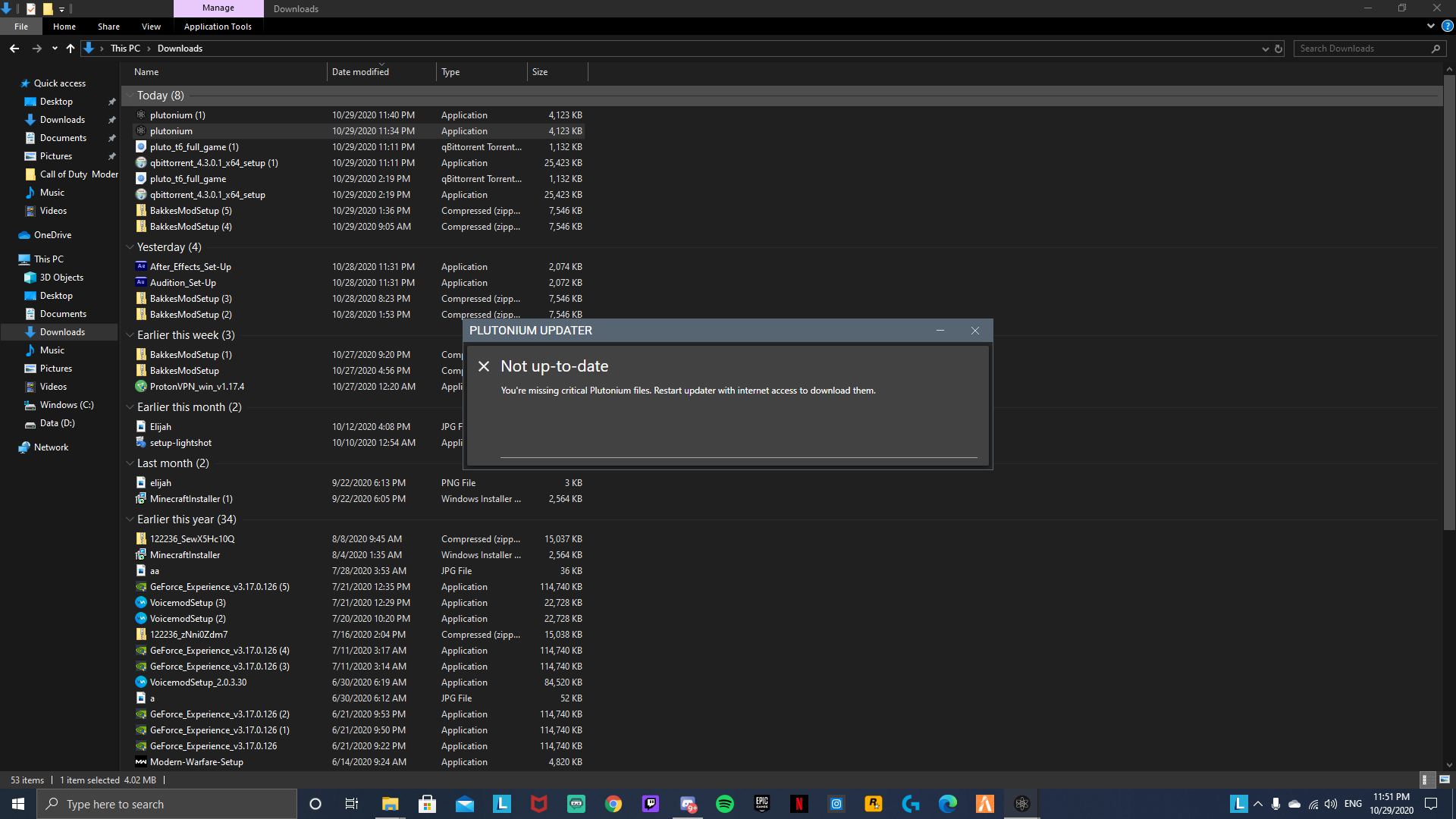Open Task View on the taskbar
The image size is (1456, 819).
(x=352, y=804)
